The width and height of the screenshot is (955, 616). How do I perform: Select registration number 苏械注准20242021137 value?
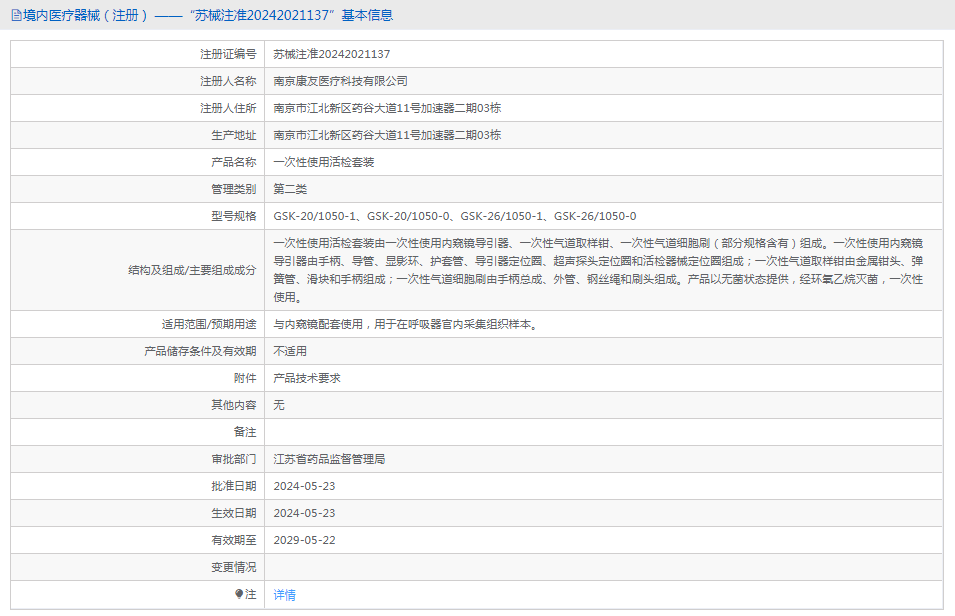coord(331,54)
